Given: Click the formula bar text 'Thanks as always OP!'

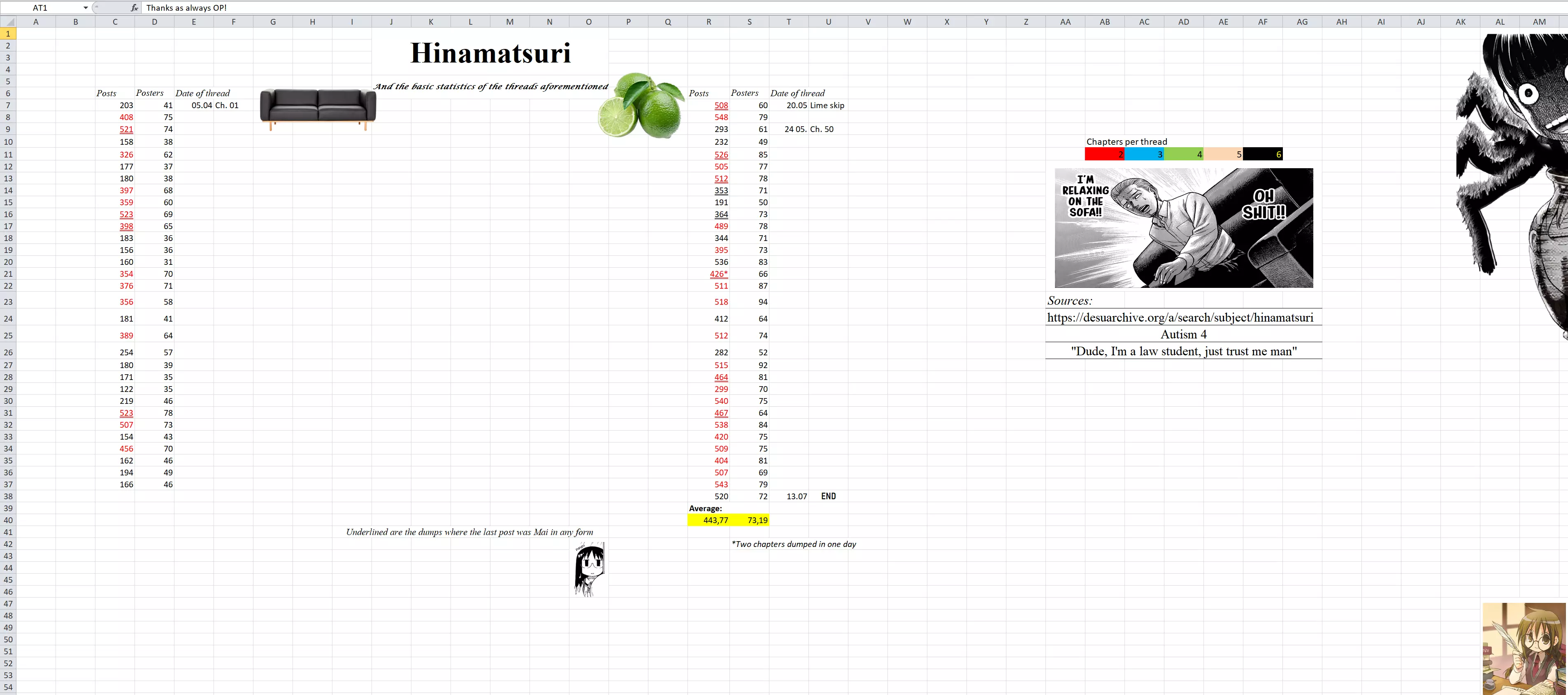Looking at the screenshot, I should click(186, 8).
